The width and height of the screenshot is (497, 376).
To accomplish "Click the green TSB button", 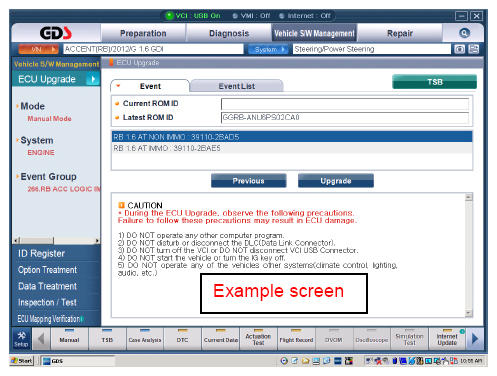I will (435, 82).
